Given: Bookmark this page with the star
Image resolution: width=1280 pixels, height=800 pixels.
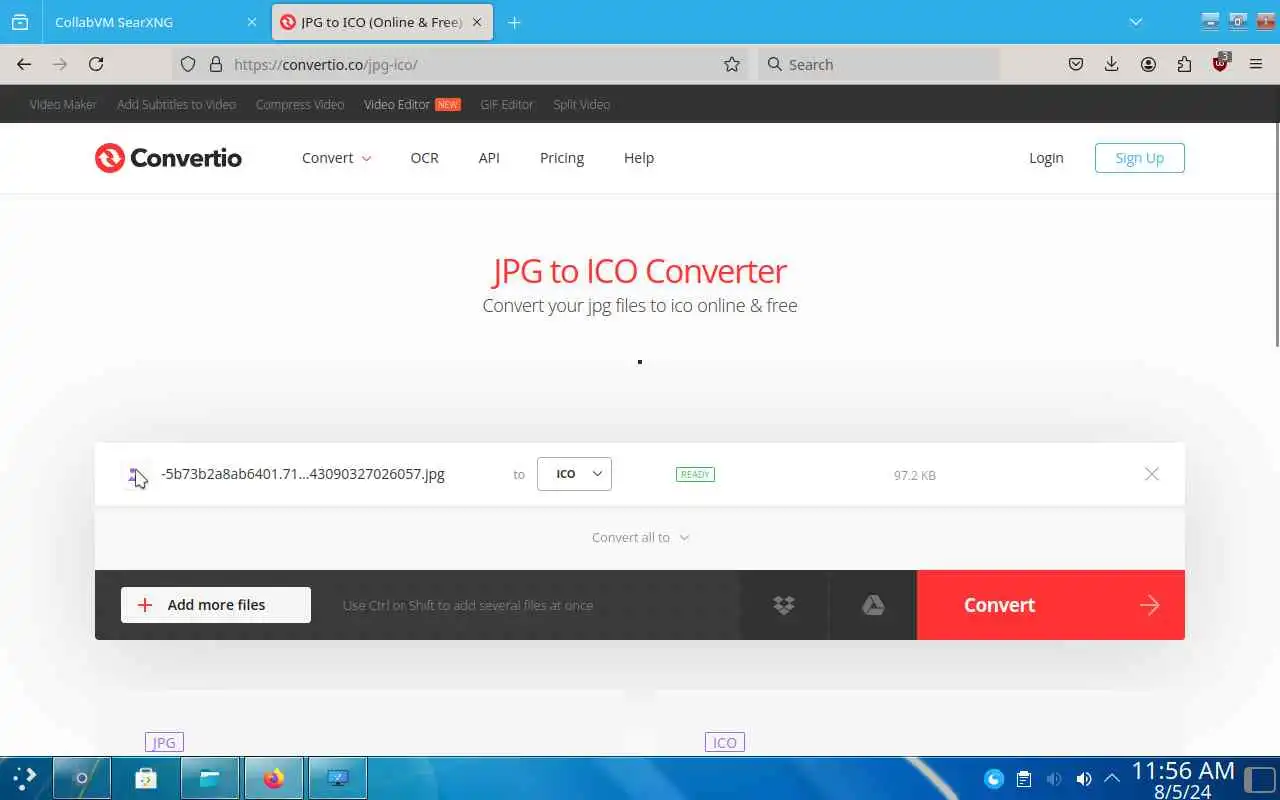Looking at the screenshot, I should pos(732,64).
